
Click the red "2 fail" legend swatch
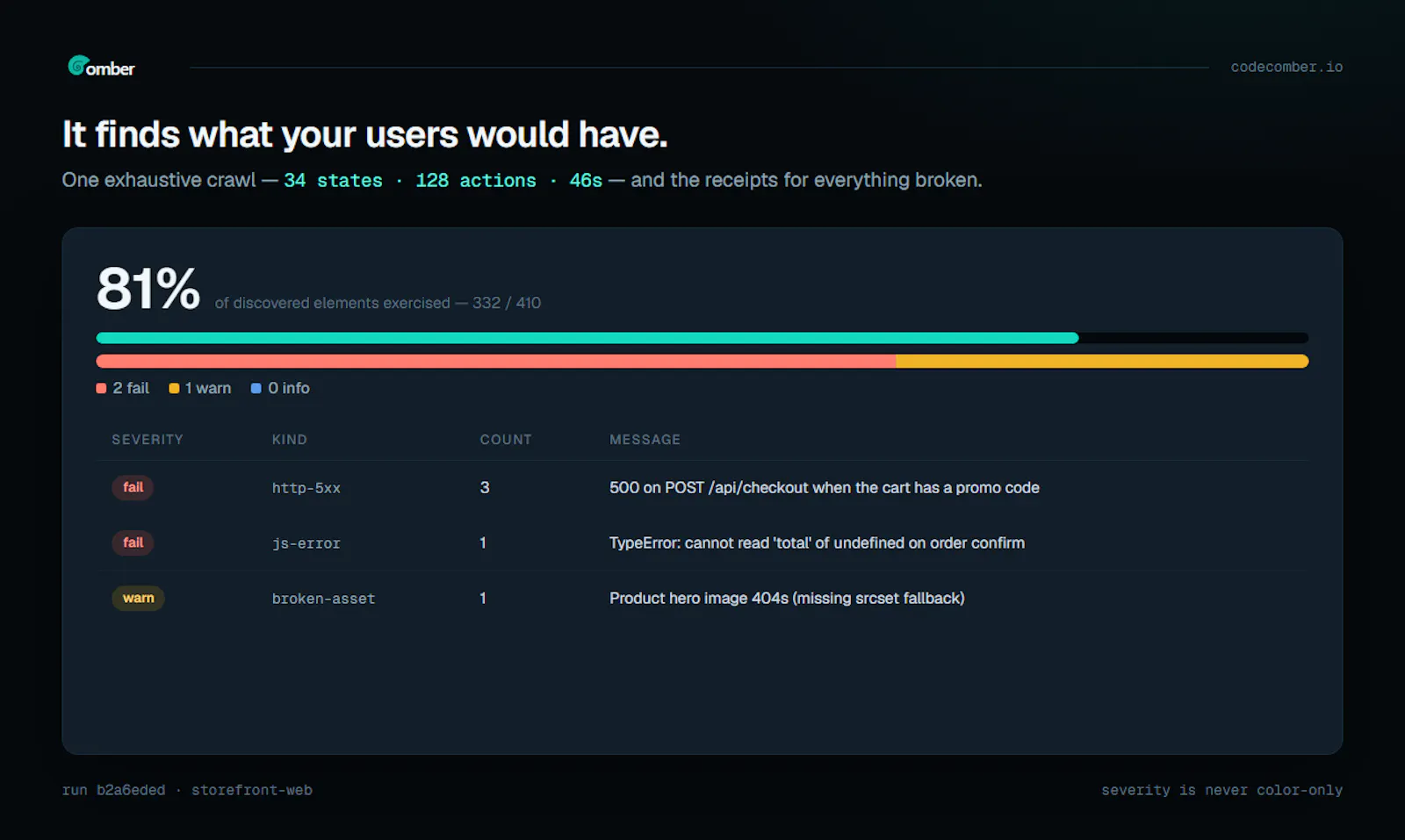pyautogui.click(x=101, y=388)
